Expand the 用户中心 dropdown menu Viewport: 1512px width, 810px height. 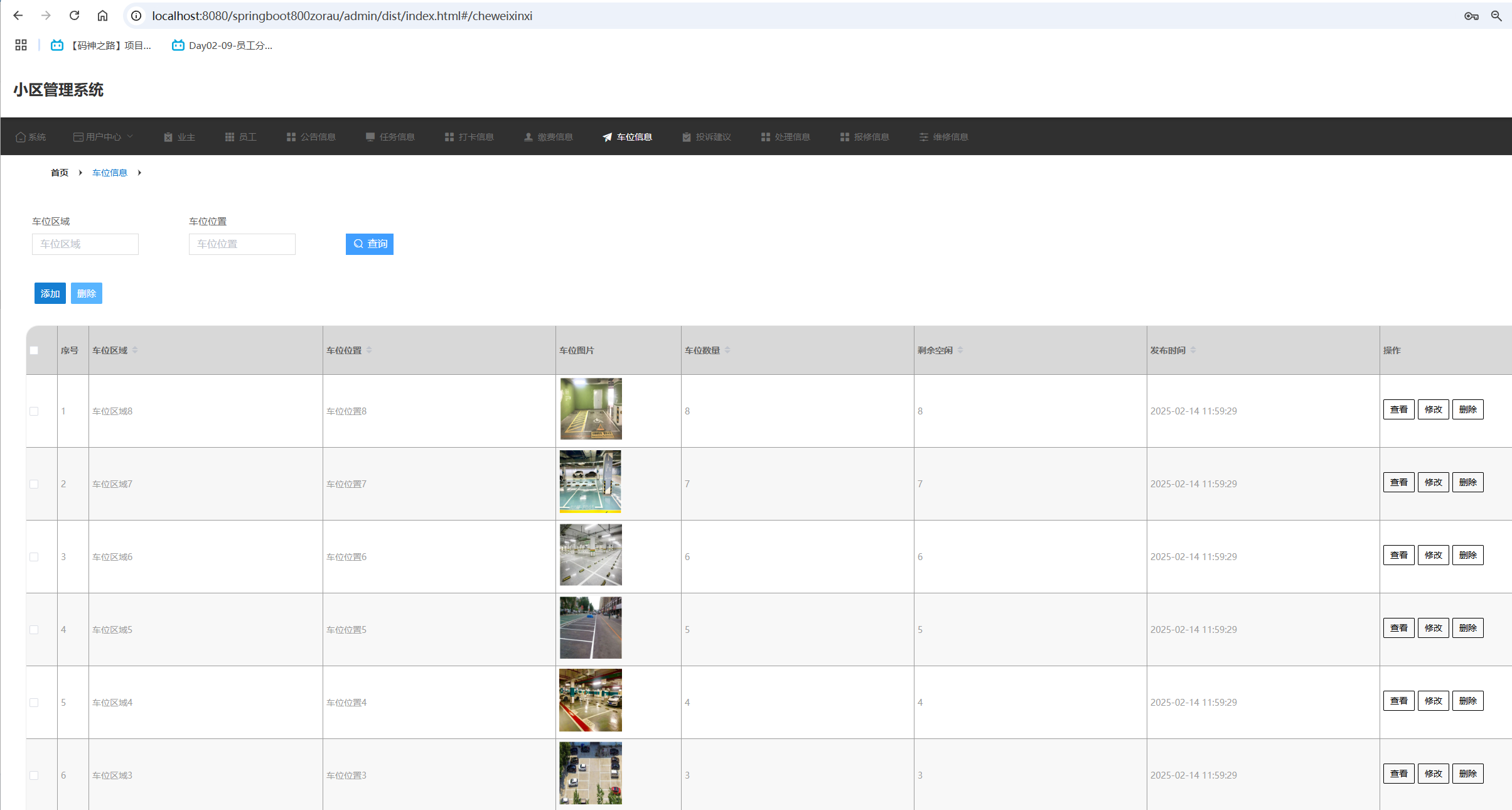coord(104,137)
